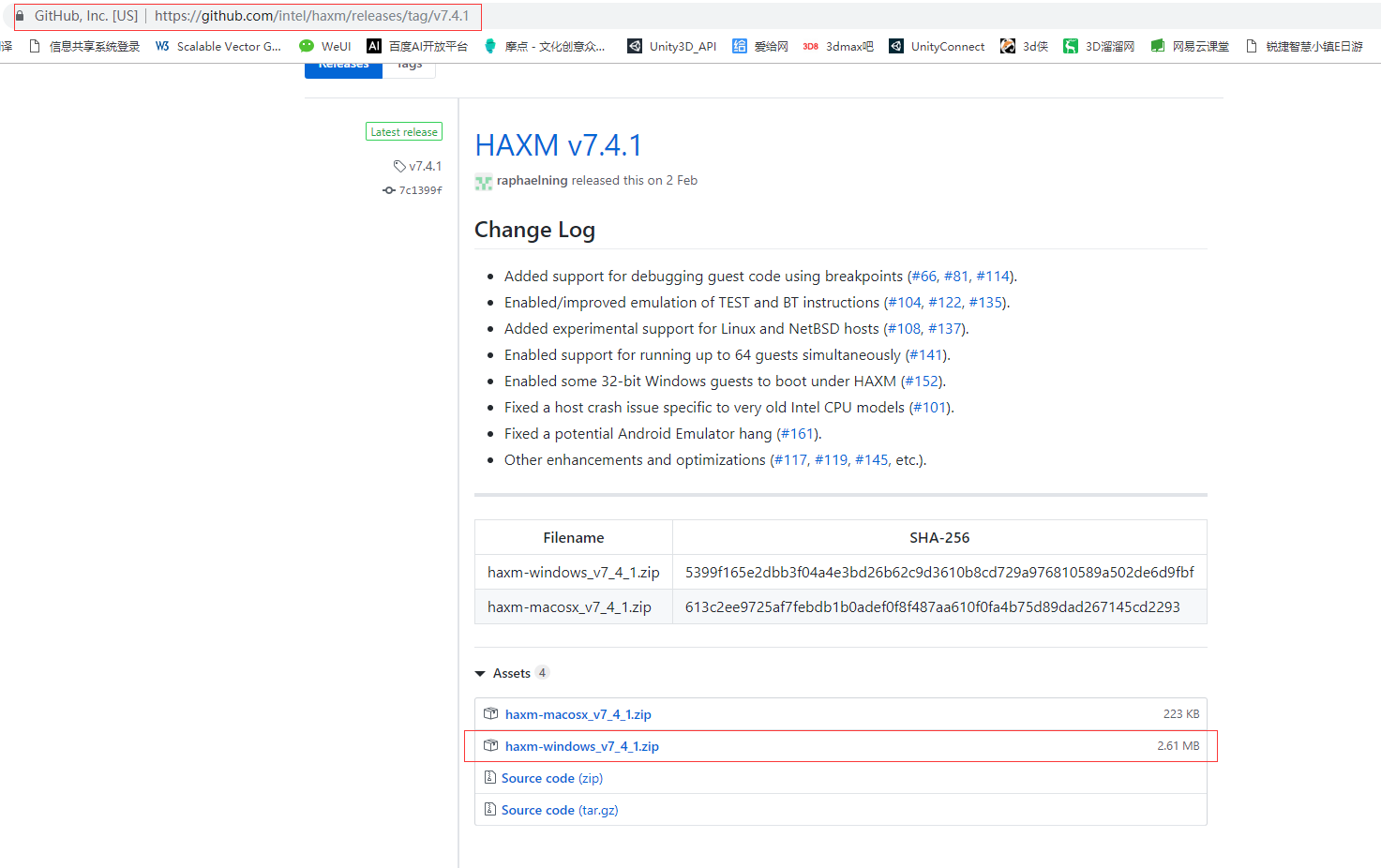Screen dimensions: 1381x868
Task: Open the WeUI bookmark icon
Action: [305, 45]
